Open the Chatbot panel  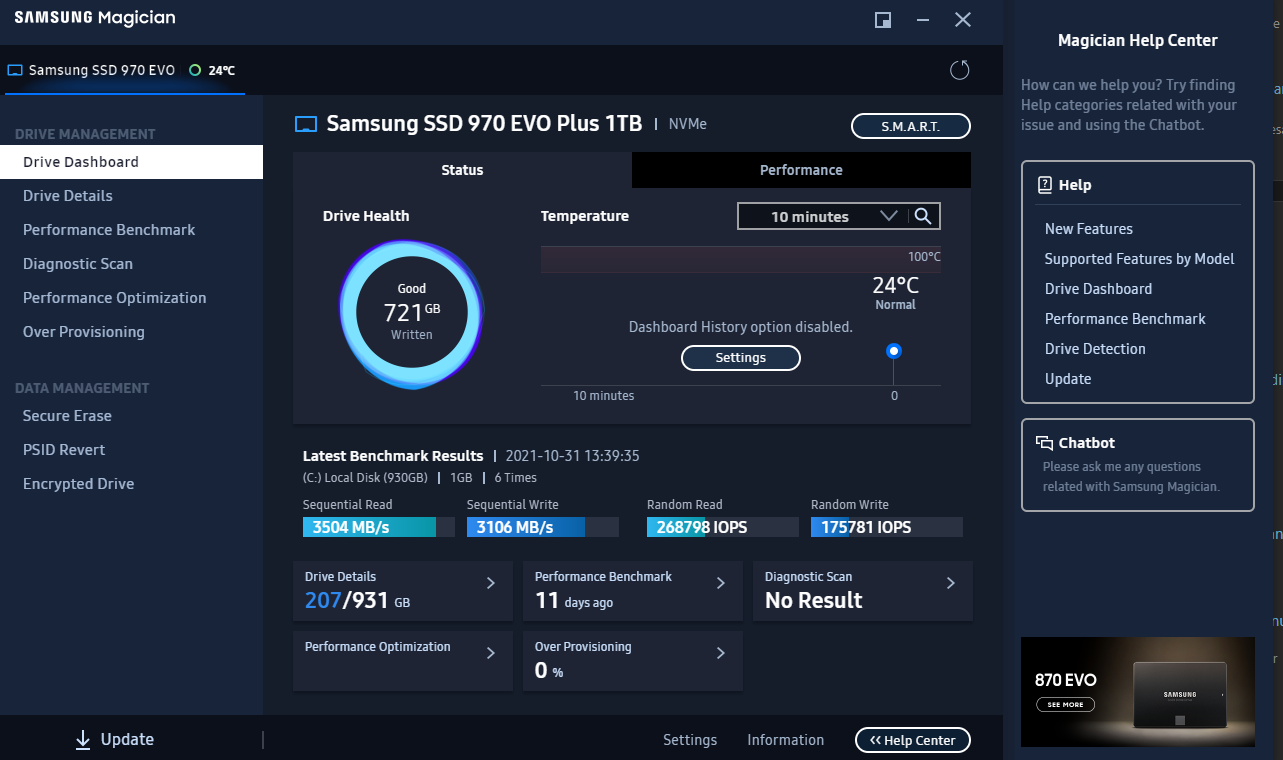[x=1138, y=465]
